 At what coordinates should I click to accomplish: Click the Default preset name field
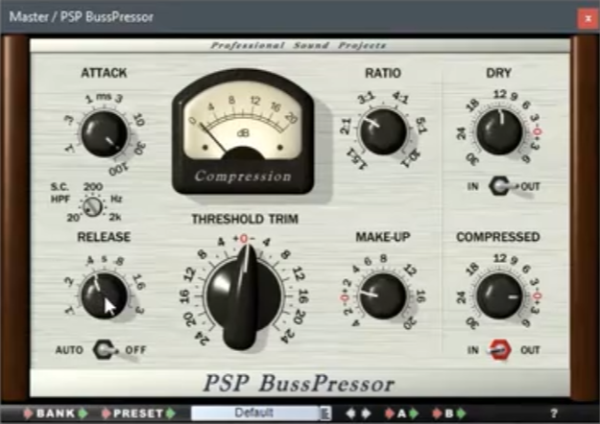tap(256, 413)
